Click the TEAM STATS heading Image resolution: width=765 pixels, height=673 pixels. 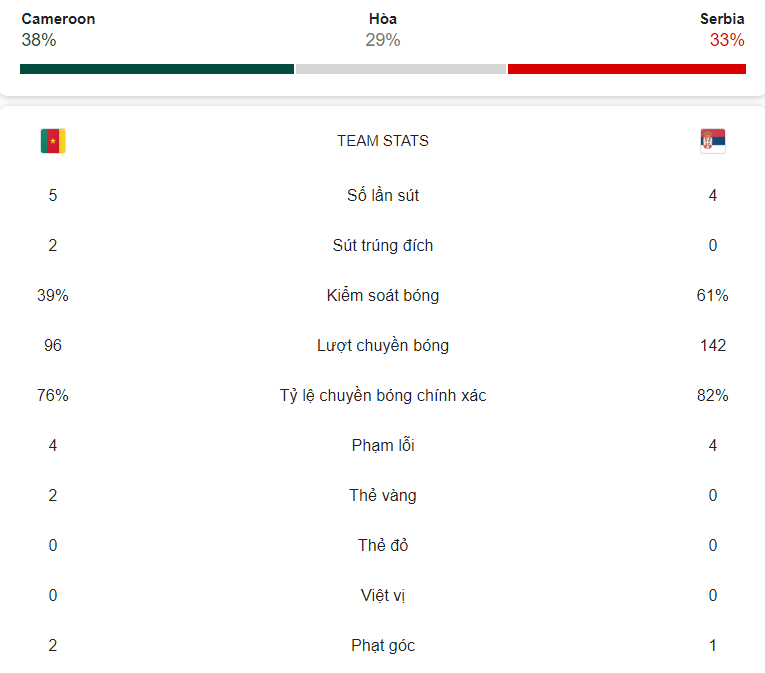coord(382,141)
